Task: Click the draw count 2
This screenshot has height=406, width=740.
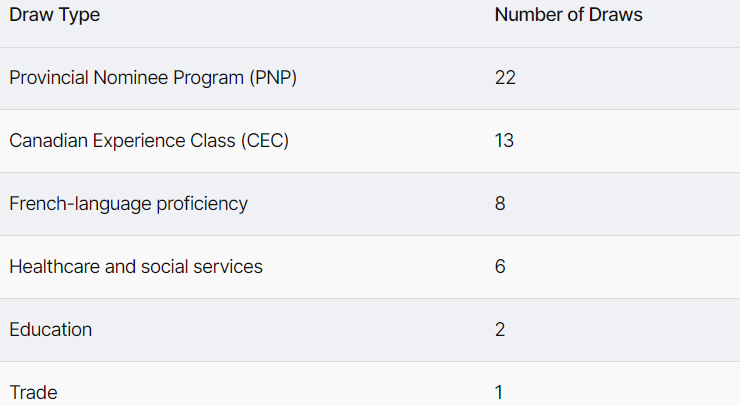Action: coord(500,330)
